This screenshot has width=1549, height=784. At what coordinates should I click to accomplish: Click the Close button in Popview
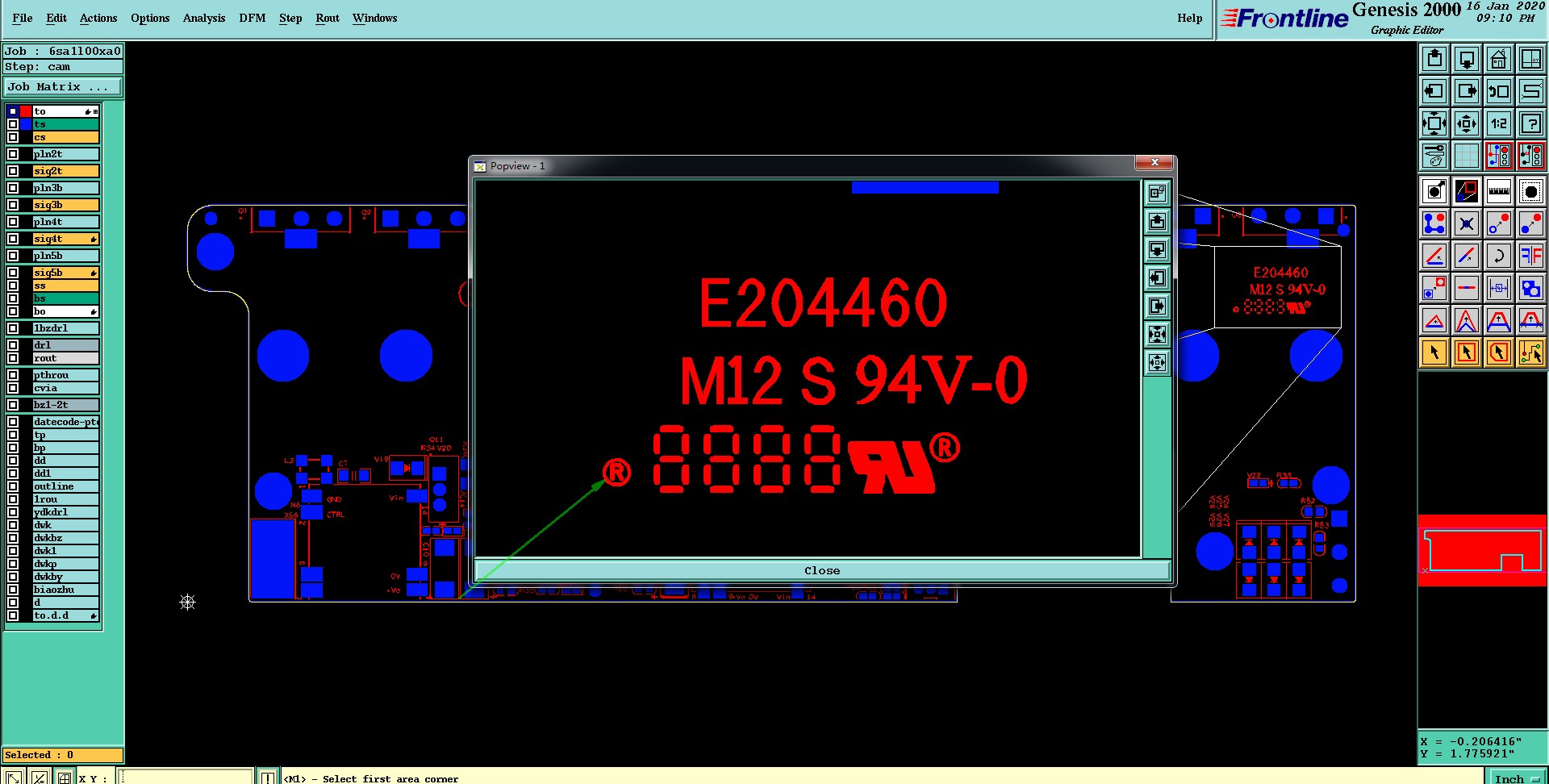822,570
